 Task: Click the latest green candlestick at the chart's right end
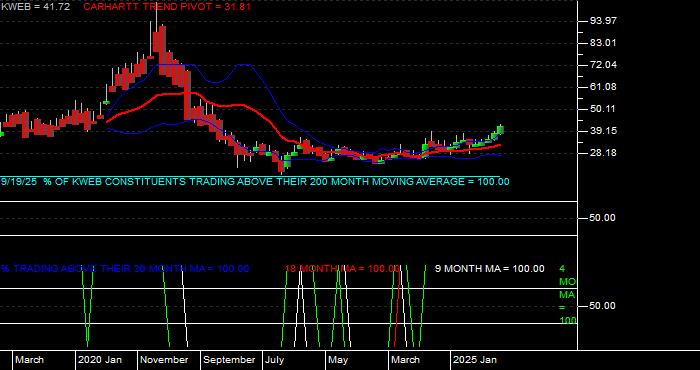tap(501, 130)
